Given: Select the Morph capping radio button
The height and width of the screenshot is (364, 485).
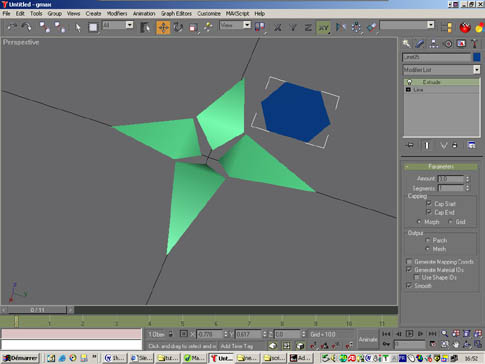Looking at the screenshot, I should (x=419, y=222).
